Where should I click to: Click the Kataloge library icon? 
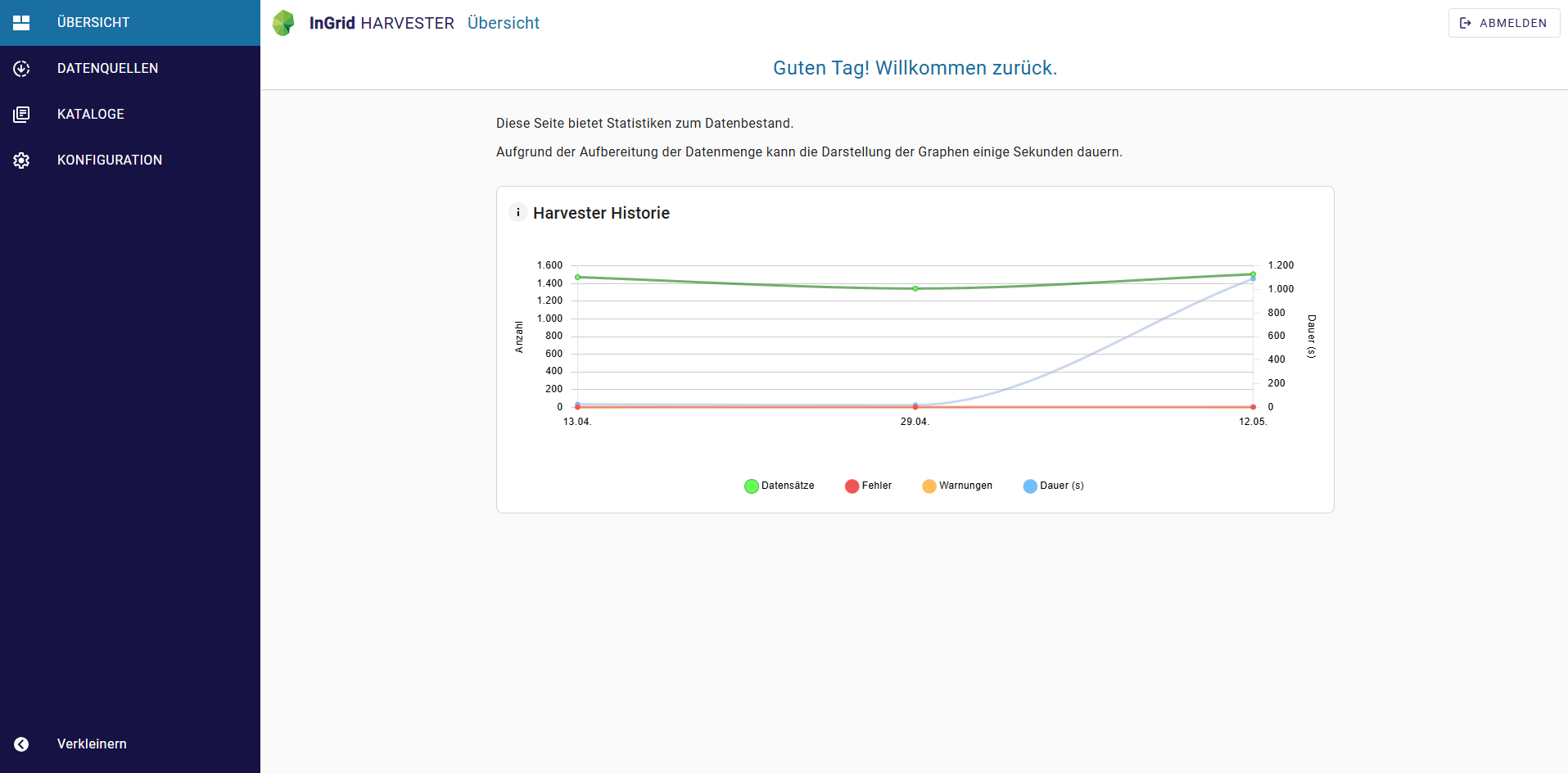pyautogui.click(x=21, y=115)
